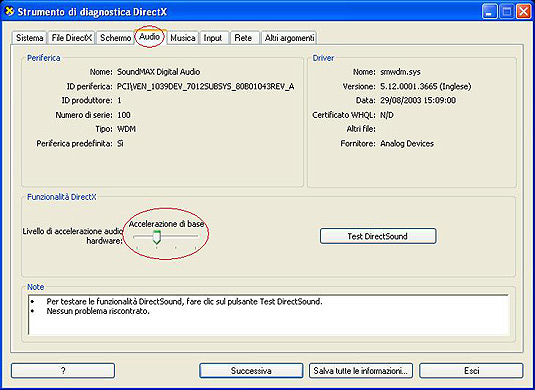Screen dimensions: 535x390
Task: Show the Altri argomenti tab
Action: pos(289,38)
